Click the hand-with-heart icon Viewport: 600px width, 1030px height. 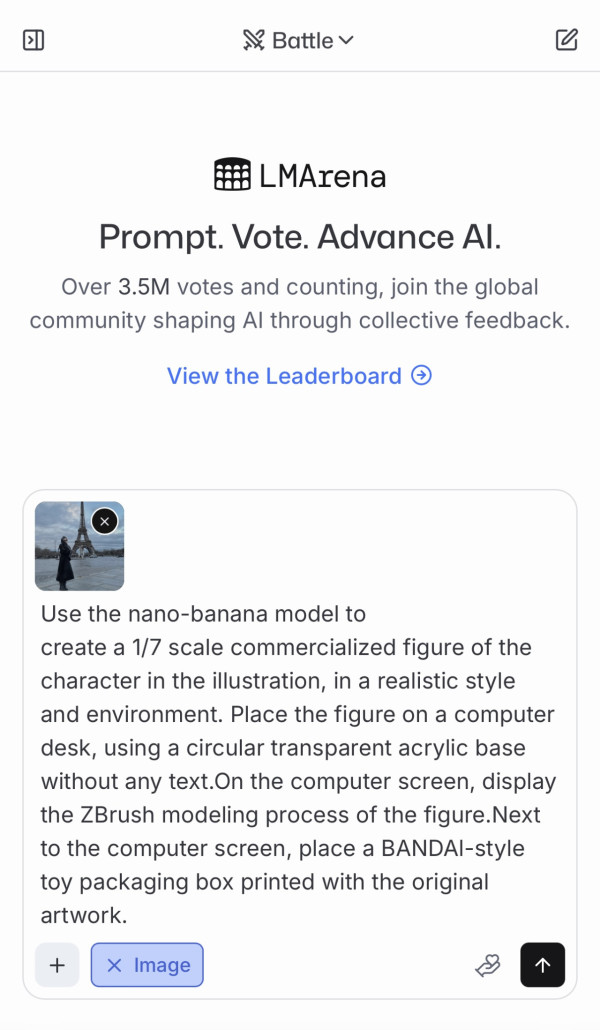pos(487,965)
